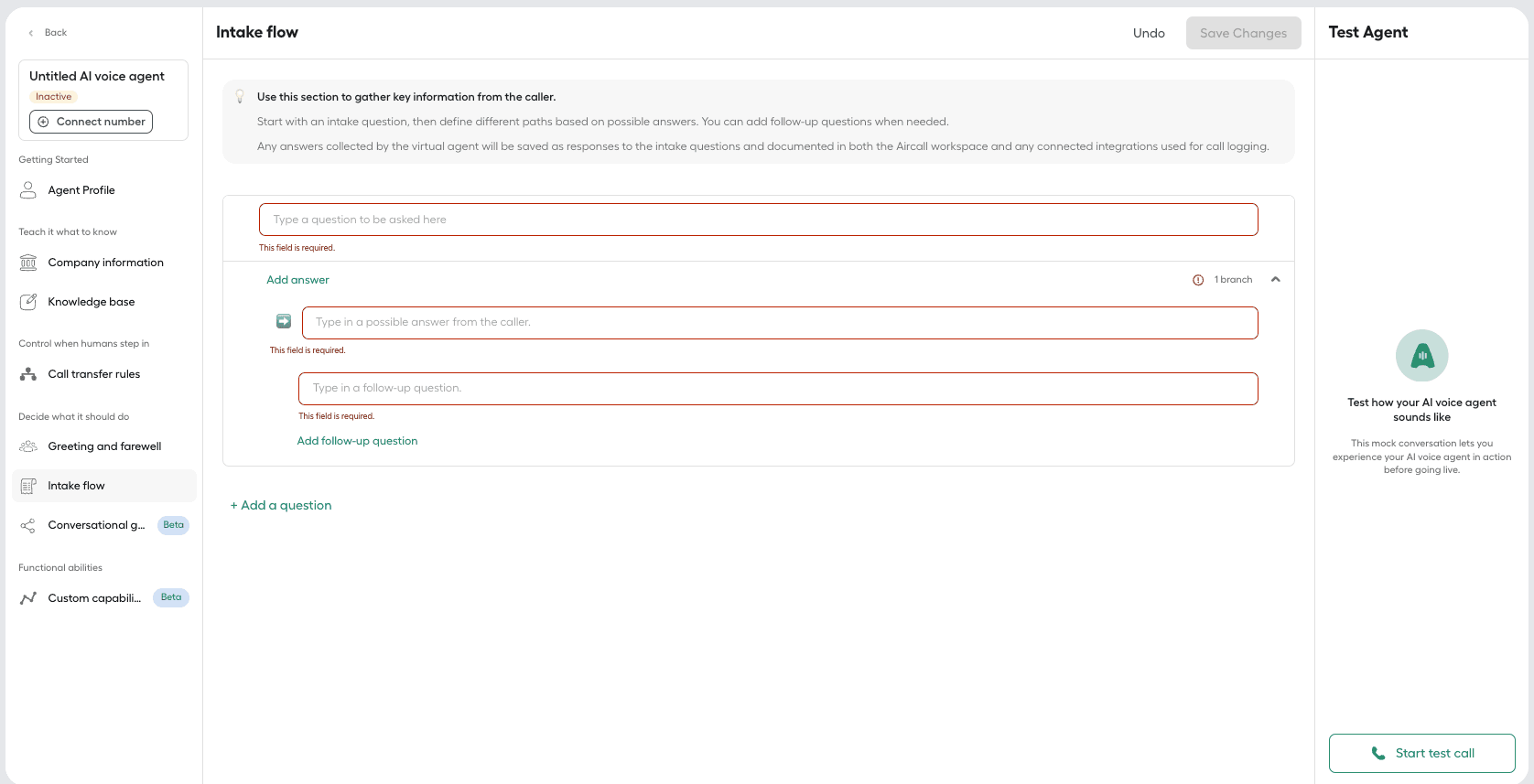Click Add follow-up question link

[357, 441]
